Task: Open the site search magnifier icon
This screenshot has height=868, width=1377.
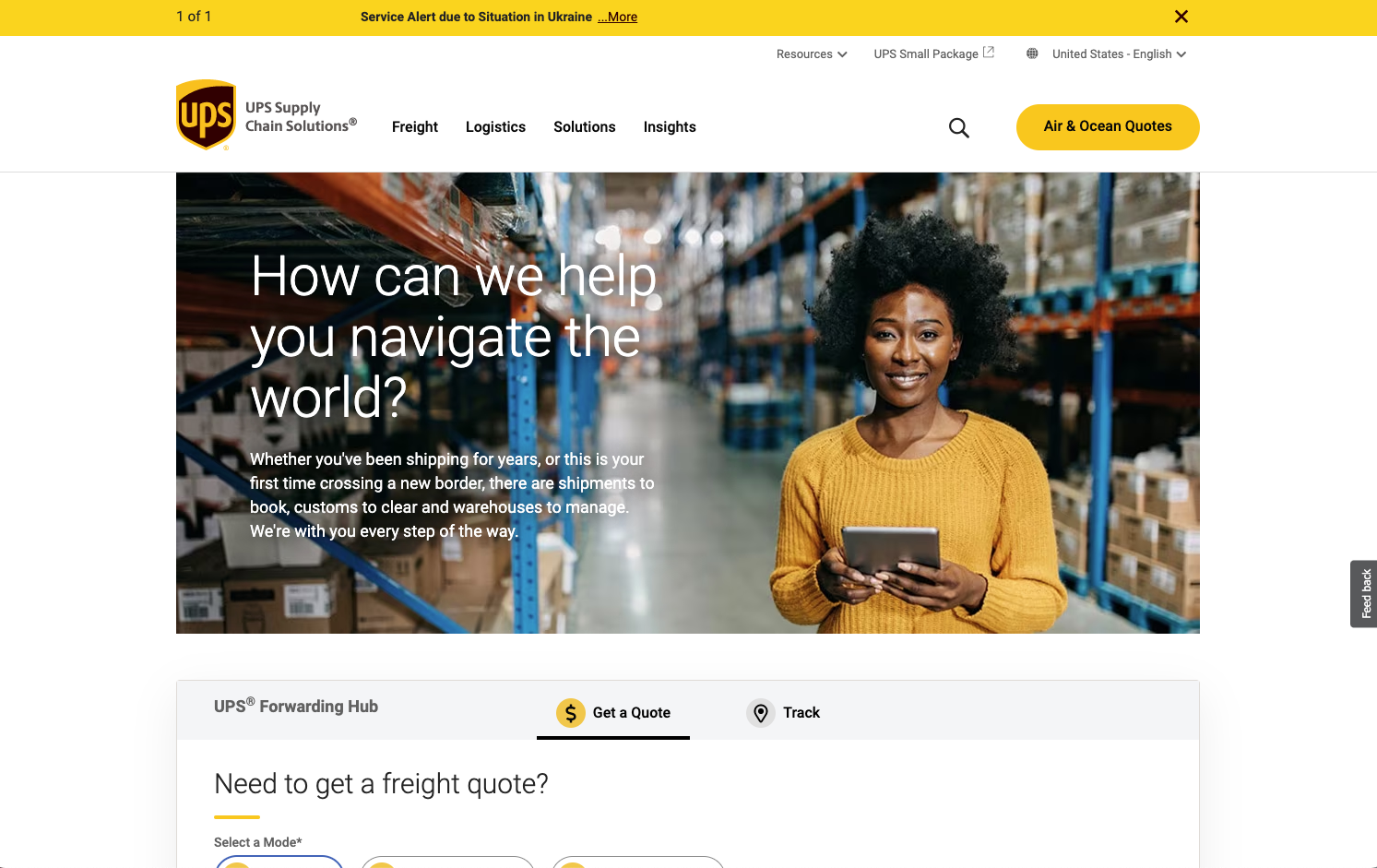Action: (x=959, y=128)
